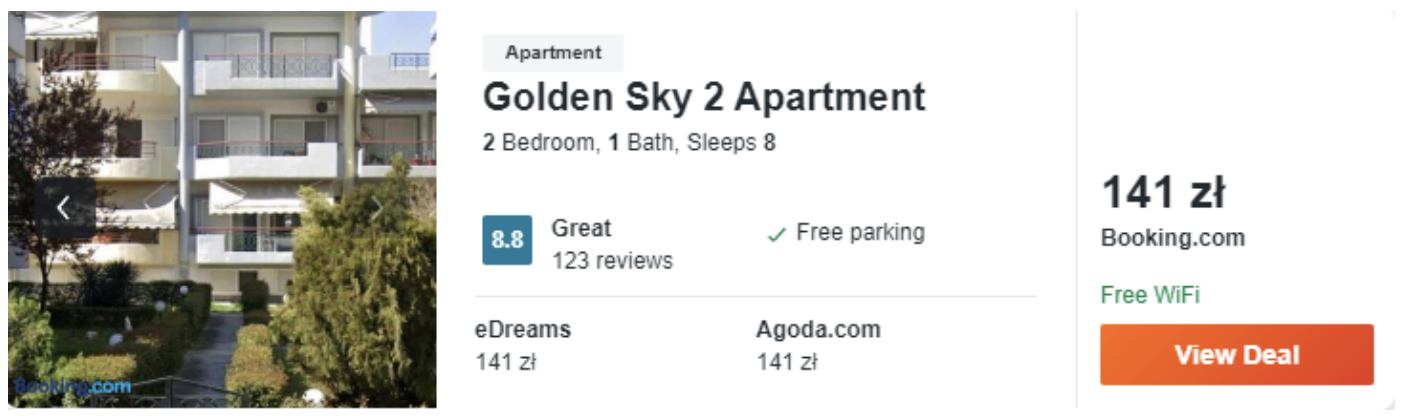The height and width of the screenshot is (416, 1410).
Task: Click the 8.8 rating score badge
Action: [x=507, y=240]
